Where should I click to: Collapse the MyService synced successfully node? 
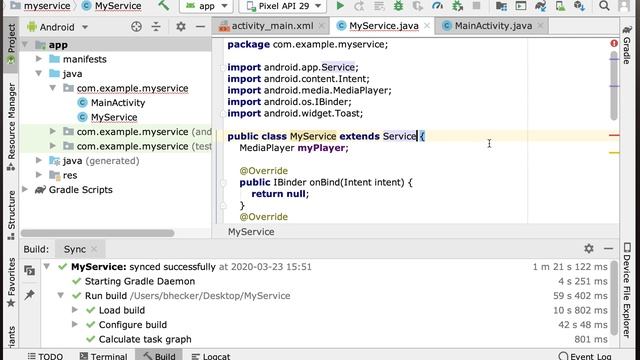click(47, 267)
